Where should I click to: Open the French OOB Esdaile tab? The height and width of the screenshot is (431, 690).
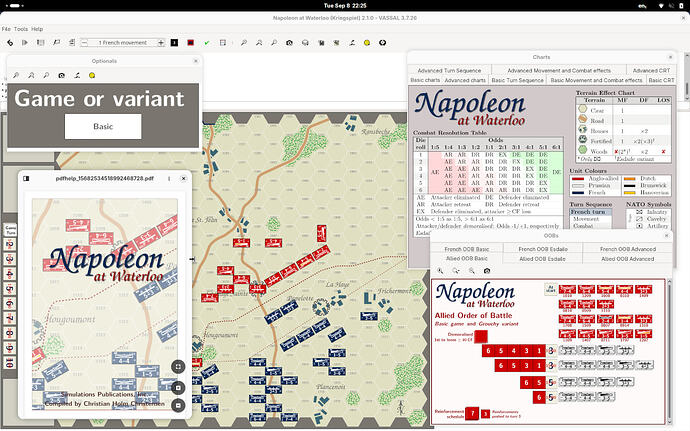pos(543,249)
